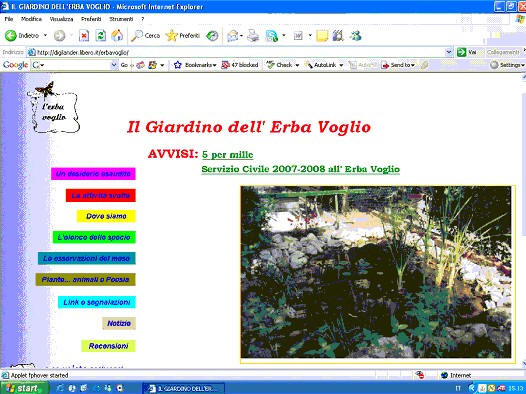
Task: Go to the Home page icon
Action: pyautogui.click(x=117, y=36)
